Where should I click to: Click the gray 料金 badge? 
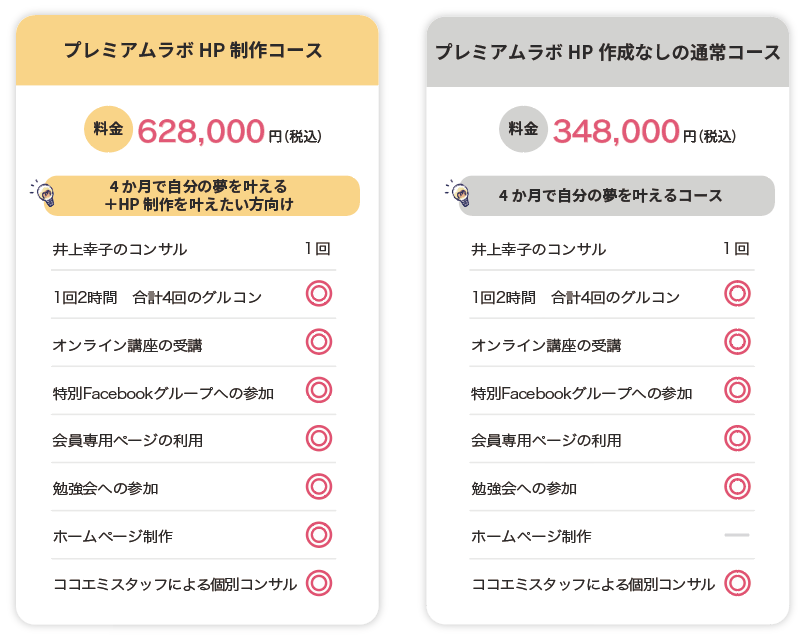(523, 129)
